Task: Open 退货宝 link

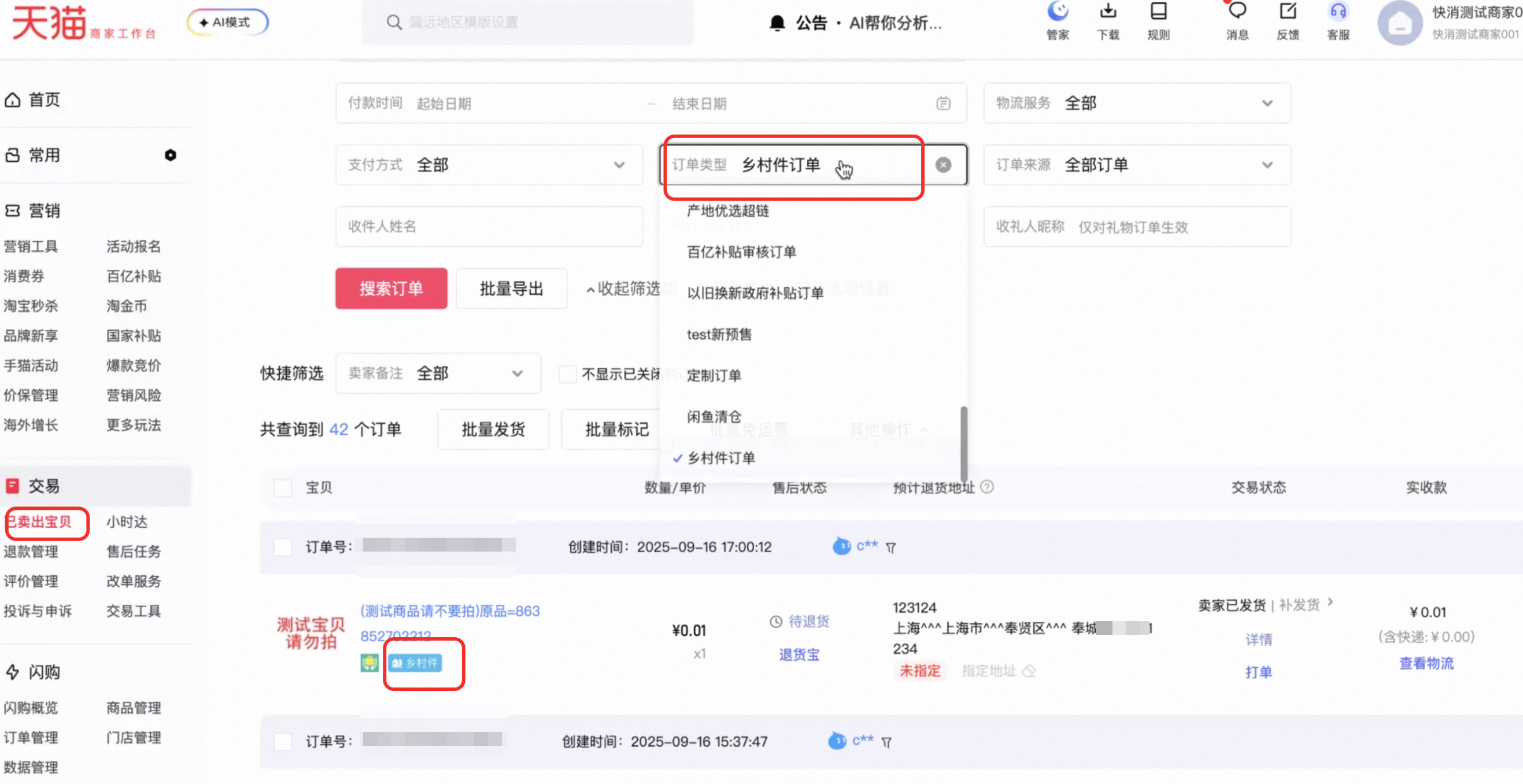Action: click(x=799, y=654)
